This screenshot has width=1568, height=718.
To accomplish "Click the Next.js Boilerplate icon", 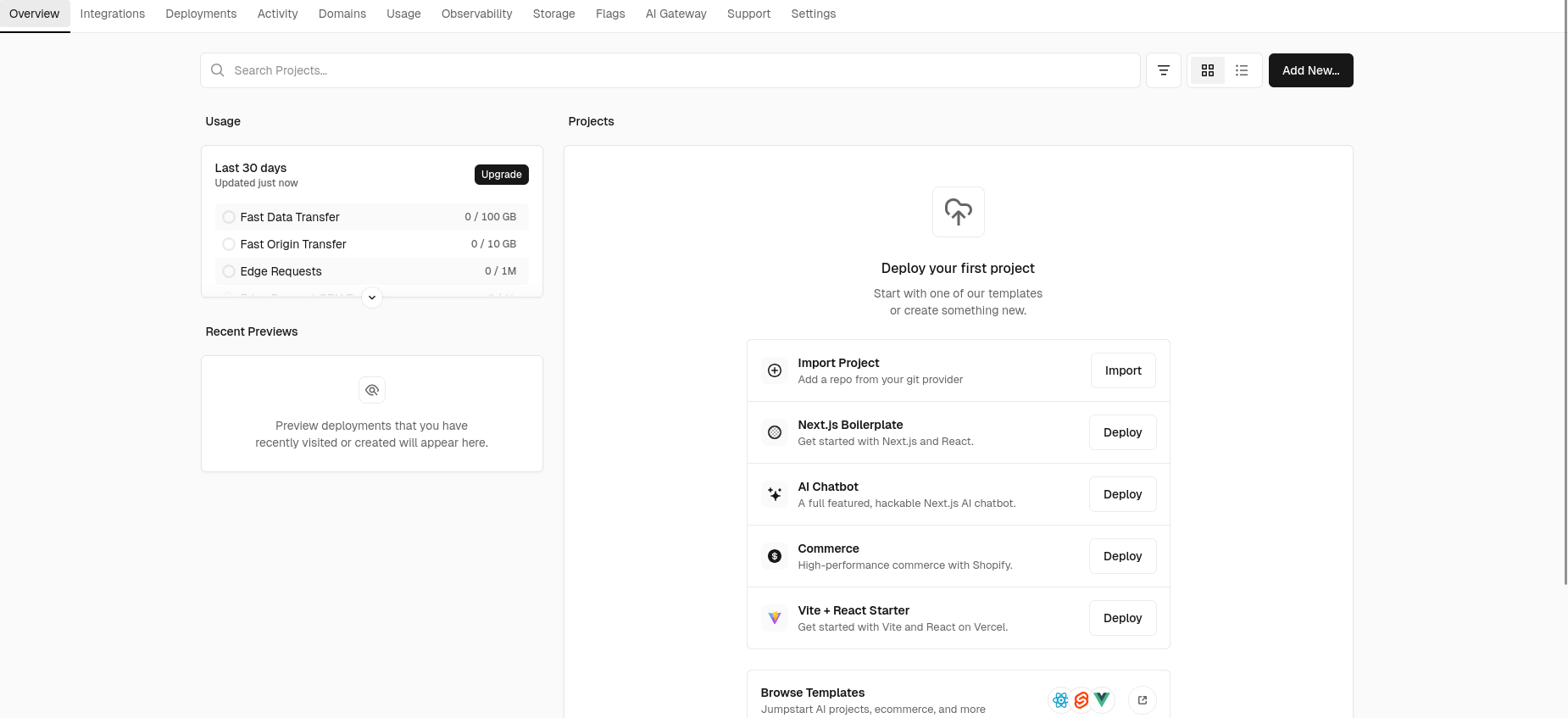I will click(775, 432).
